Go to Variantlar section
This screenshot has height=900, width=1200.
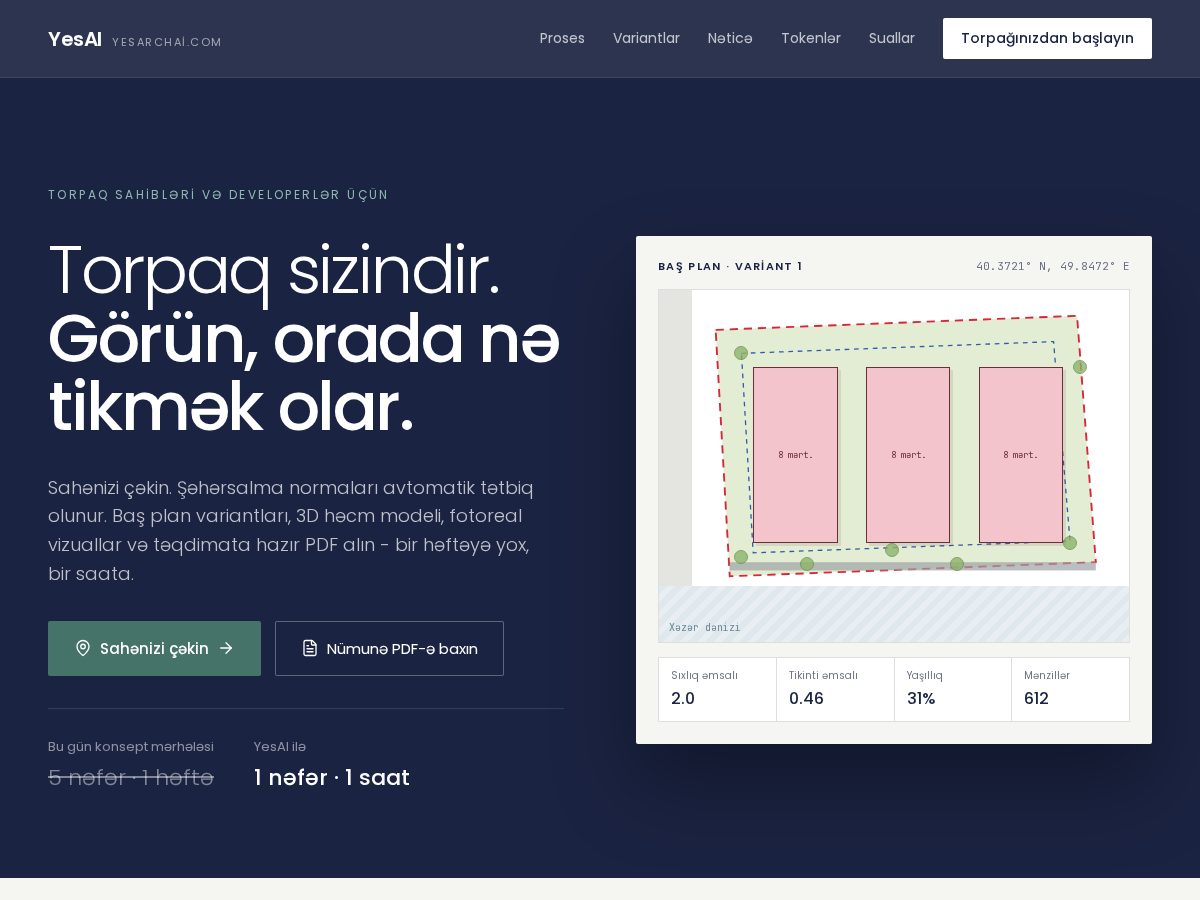(x=646, y=38)
